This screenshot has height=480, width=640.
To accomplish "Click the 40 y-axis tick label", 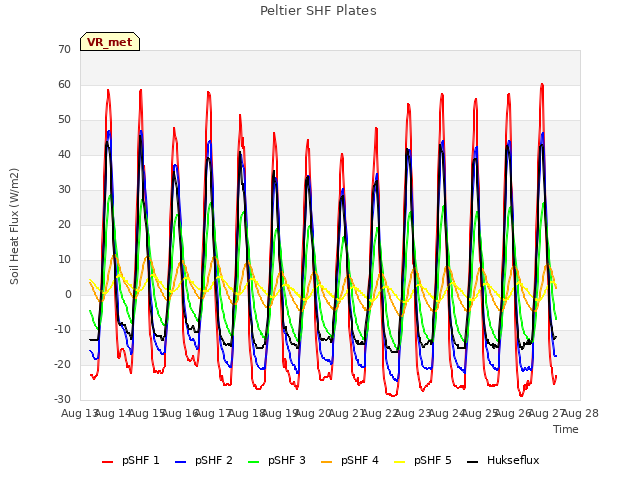I will pos(64,154).
